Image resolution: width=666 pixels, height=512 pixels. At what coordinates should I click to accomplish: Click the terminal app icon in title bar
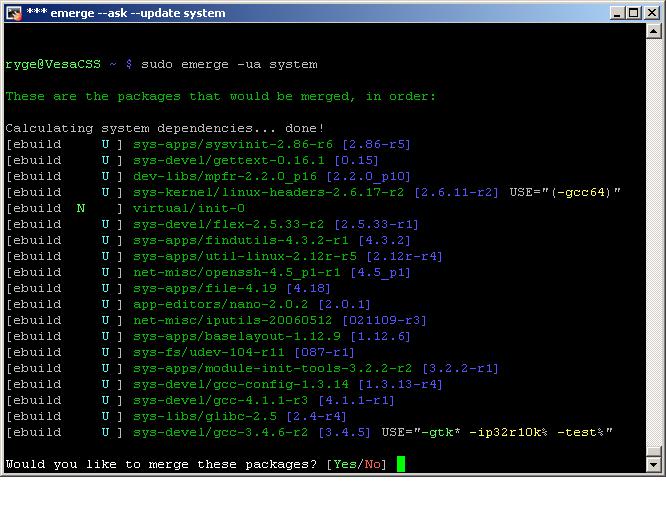tap(14, 13)
